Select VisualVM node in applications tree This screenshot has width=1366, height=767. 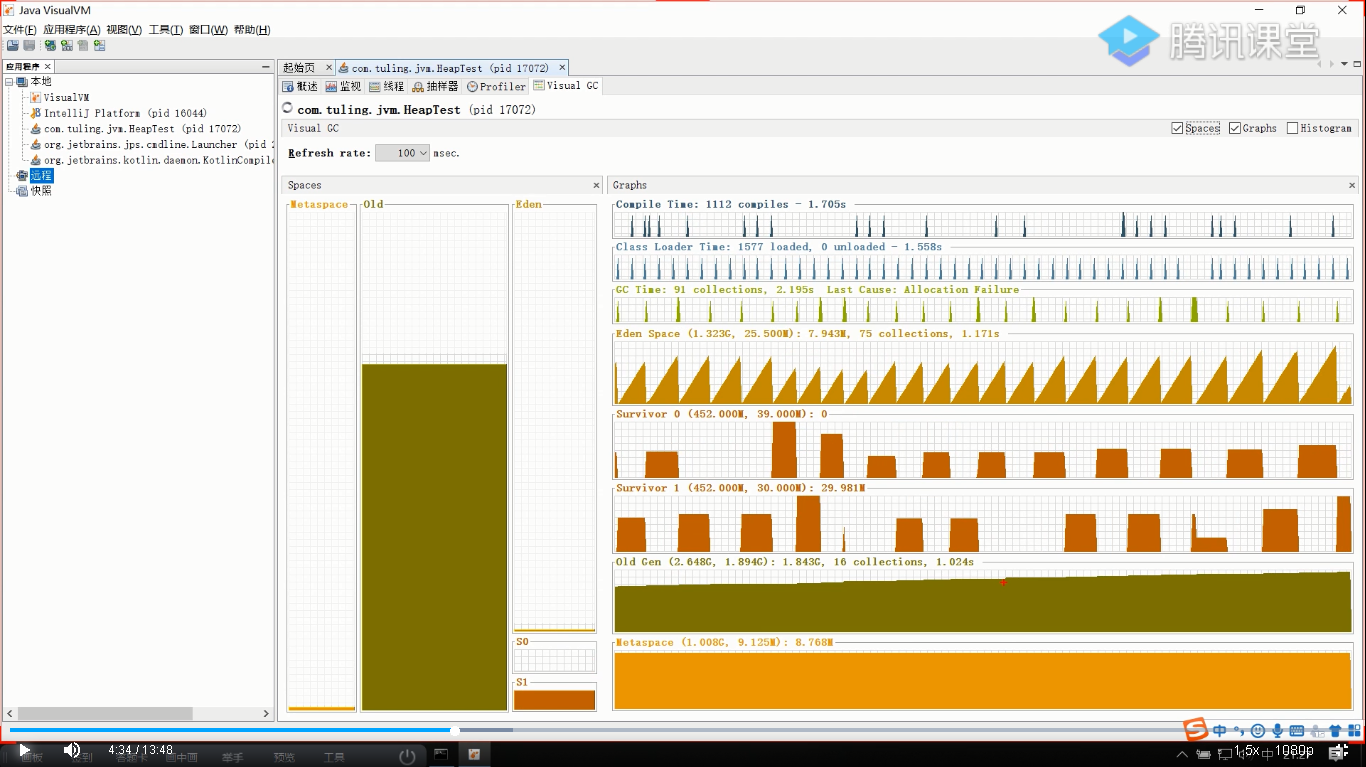[66, 97]
